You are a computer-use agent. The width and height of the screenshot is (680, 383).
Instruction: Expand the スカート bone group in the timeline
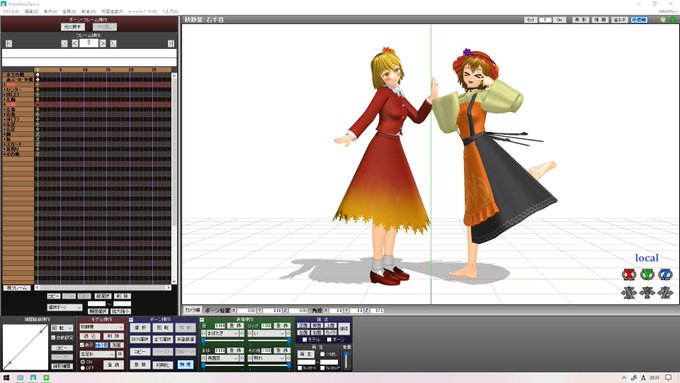point(4,144)
